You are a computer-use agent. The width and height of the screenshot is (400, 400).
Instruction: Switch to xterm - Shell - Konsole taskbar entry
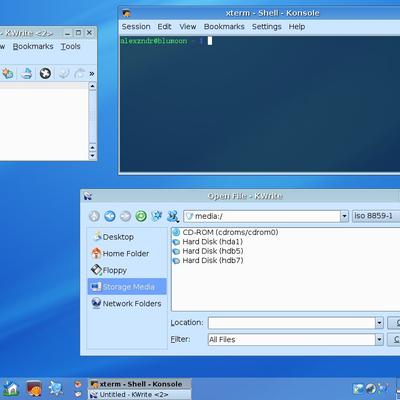click(140, 384)
